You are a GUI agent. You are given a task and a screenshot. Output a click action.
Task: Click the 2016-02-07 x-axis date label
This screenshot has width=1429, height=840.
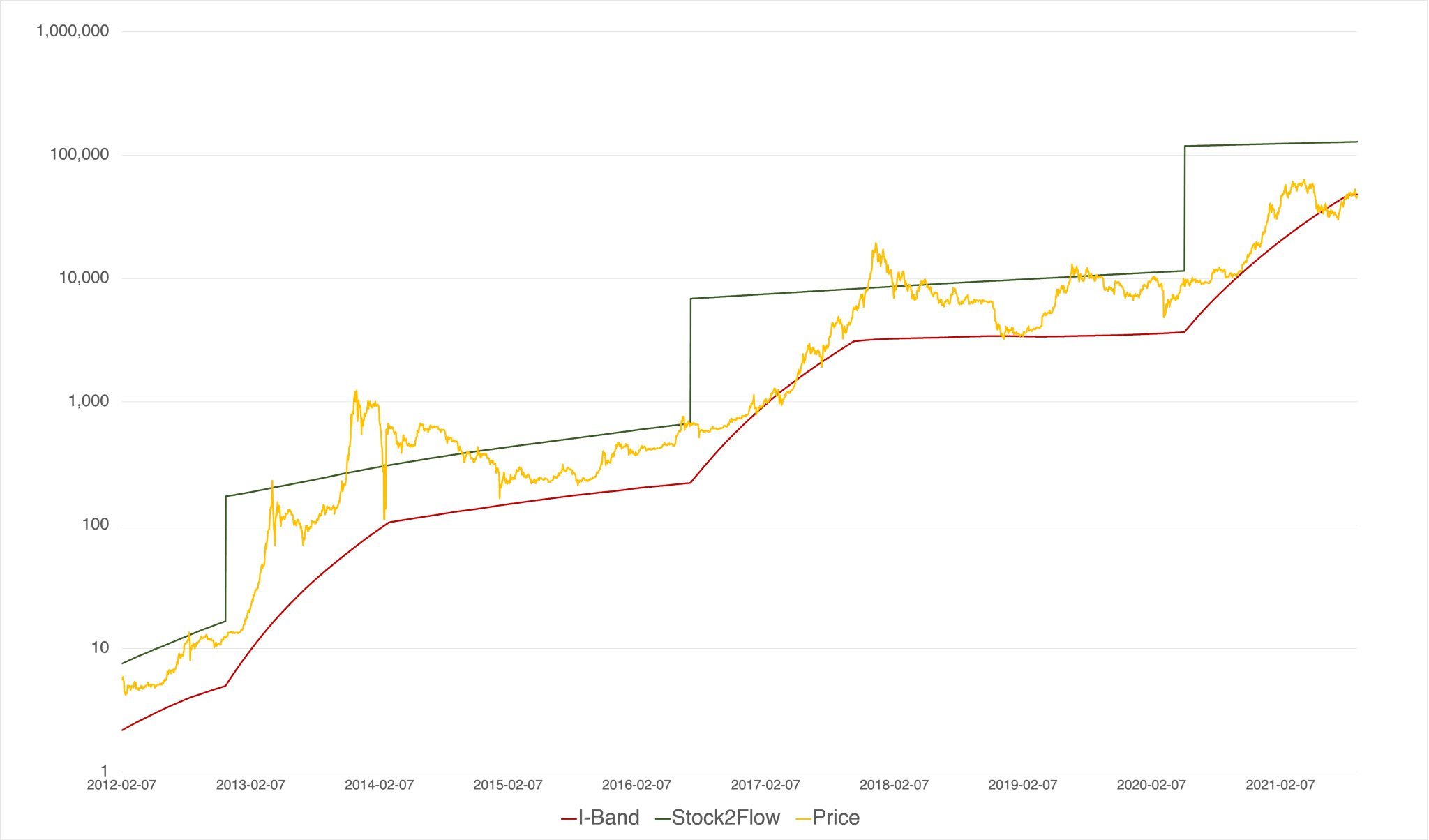click(636, 785)
